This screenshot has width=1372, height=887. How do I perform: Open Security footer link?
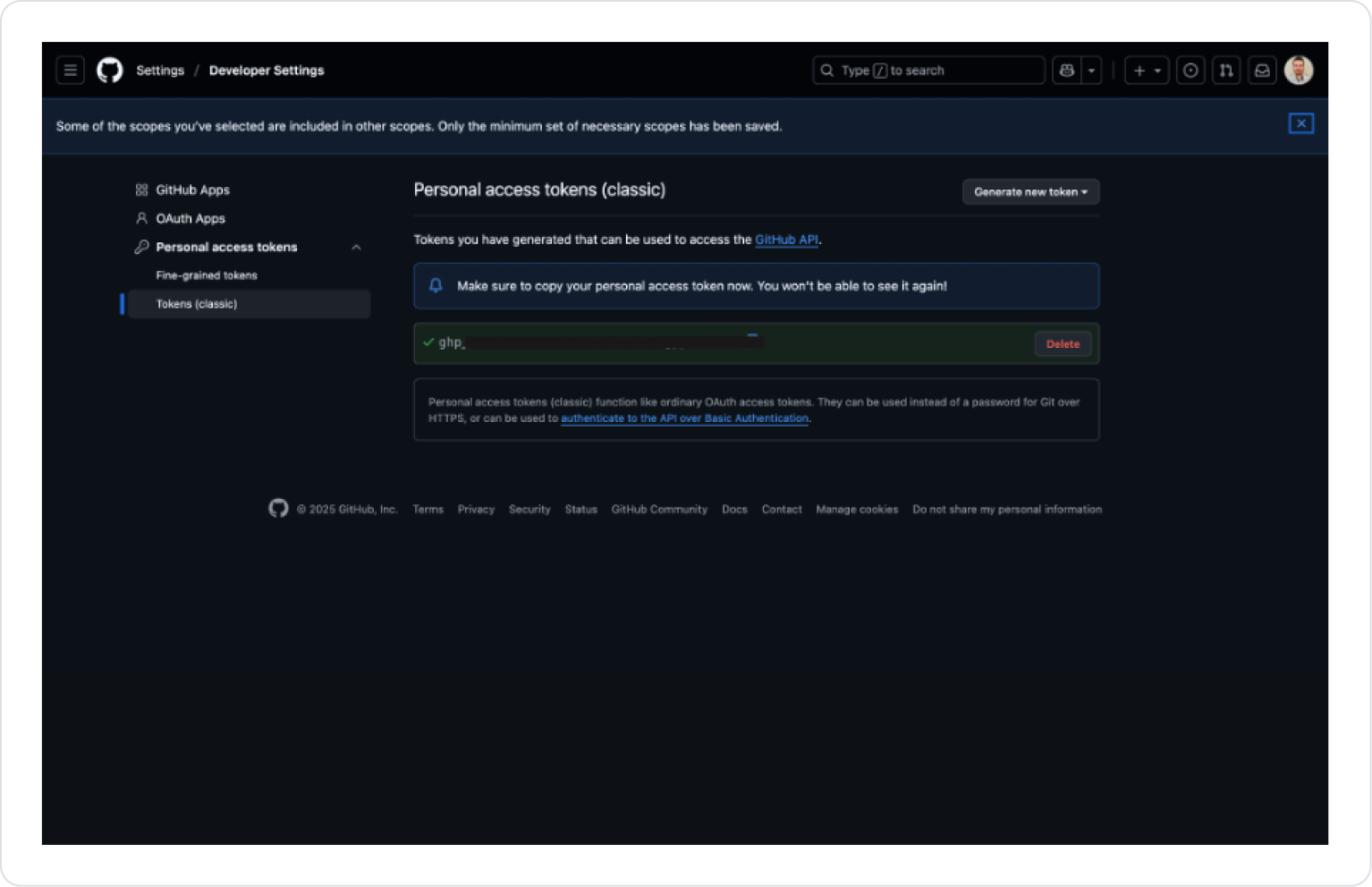tap(529, 509)
